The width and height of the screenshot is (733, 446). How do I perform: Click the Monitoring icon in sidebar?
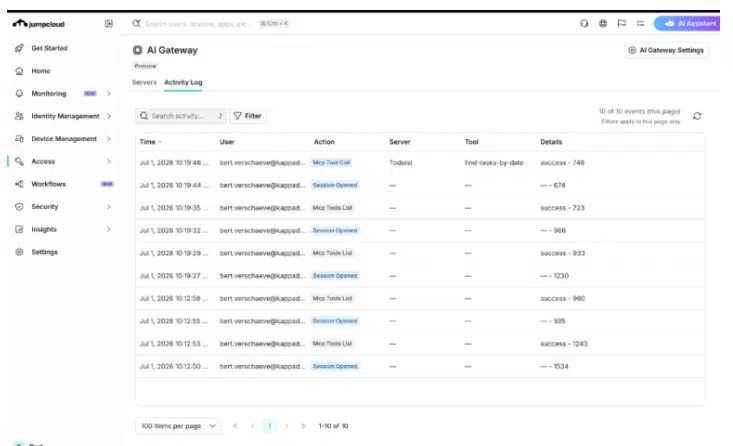pos(19,94)
